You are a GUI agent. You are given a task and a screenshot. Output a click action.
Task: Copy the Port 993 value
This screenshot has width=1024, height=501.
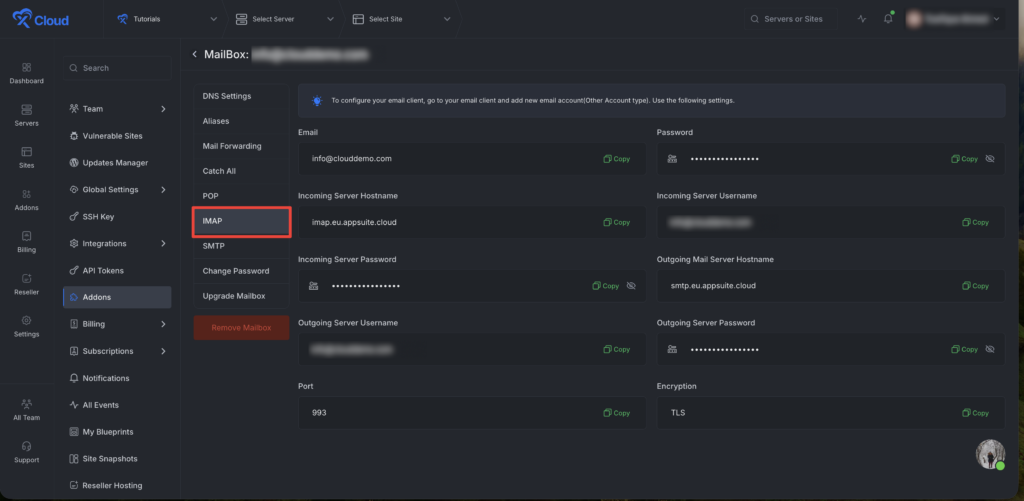[617, 413]
